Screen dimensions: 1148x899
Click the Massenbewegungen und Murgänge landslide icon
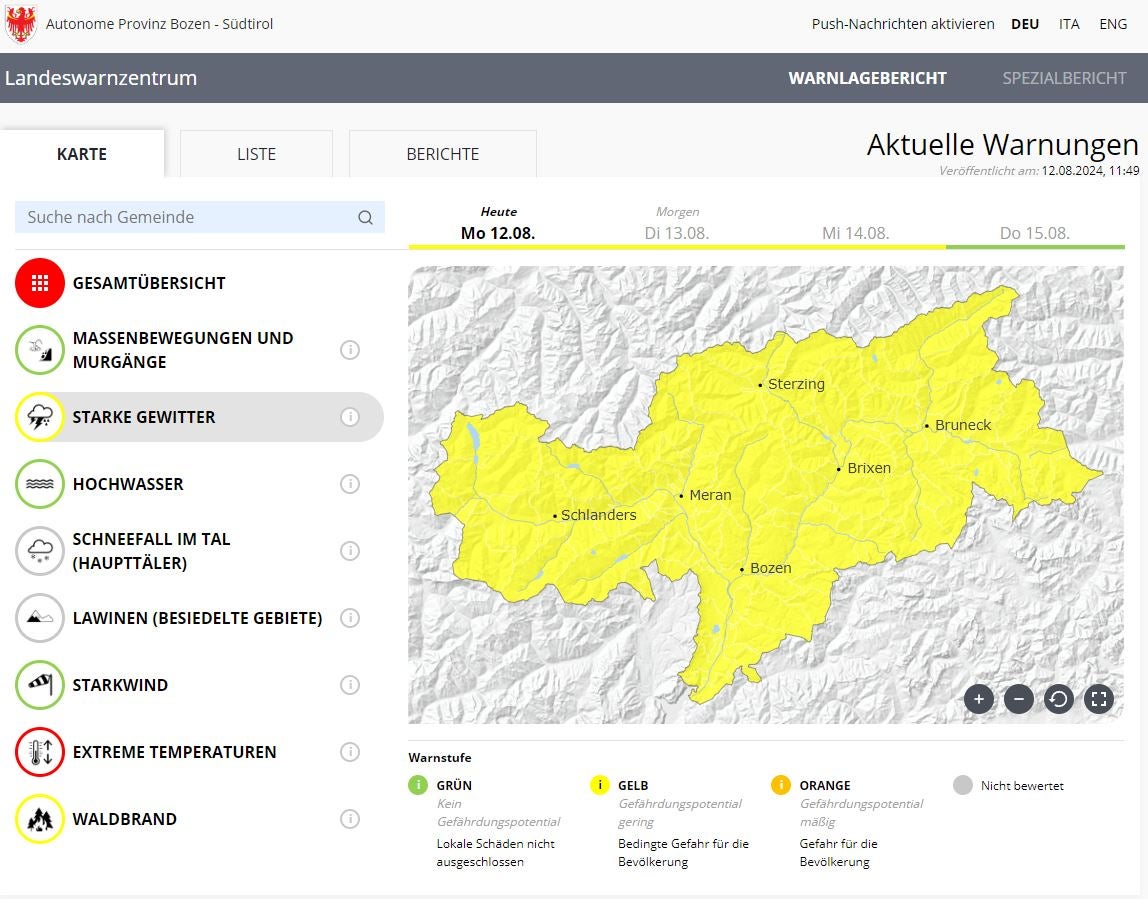pyautogui.click(x=40, y=350)
